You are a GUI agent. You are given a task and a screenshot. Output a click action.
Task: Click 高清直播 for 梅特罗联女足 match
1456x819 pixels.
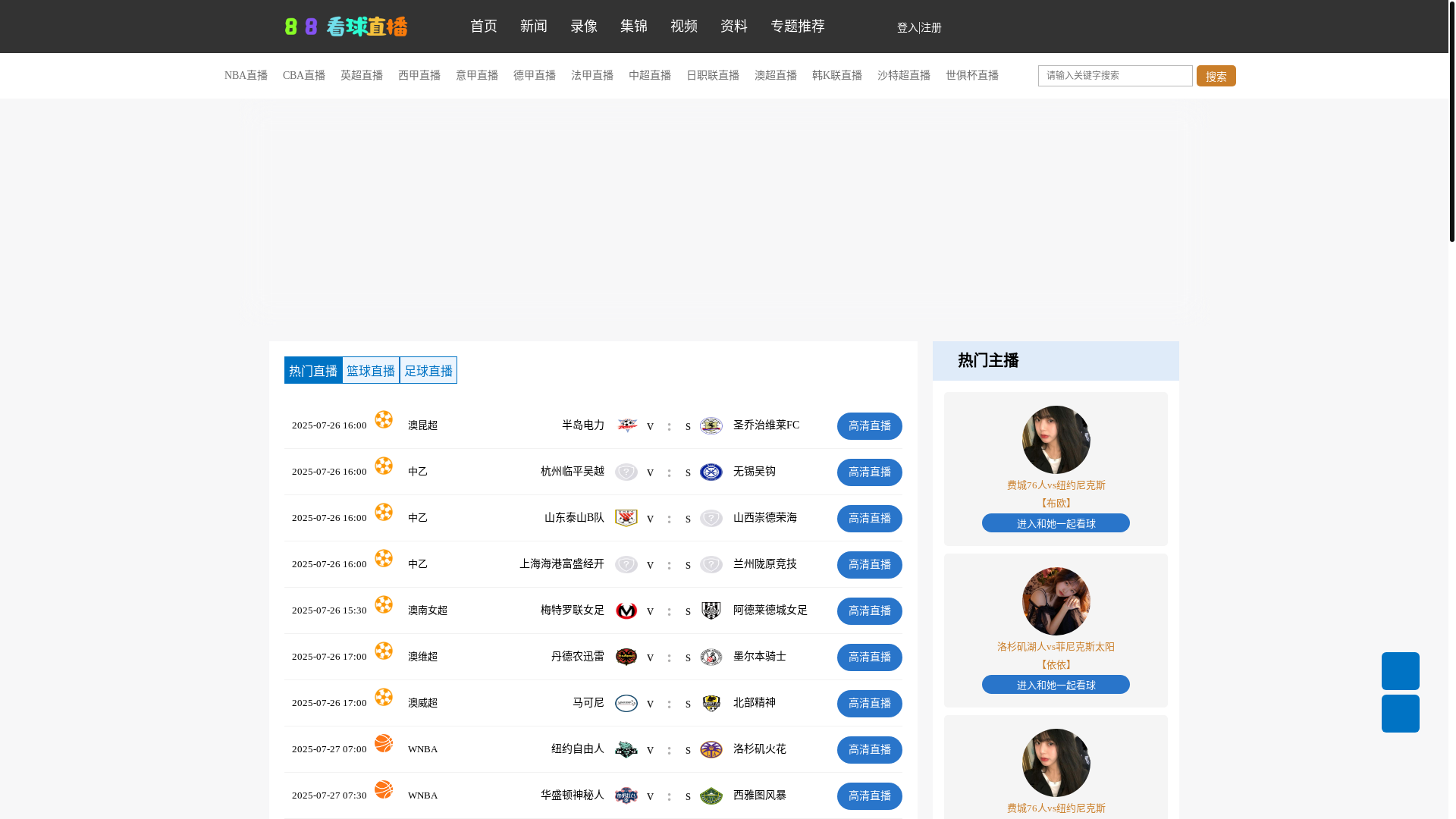(870, 611)
